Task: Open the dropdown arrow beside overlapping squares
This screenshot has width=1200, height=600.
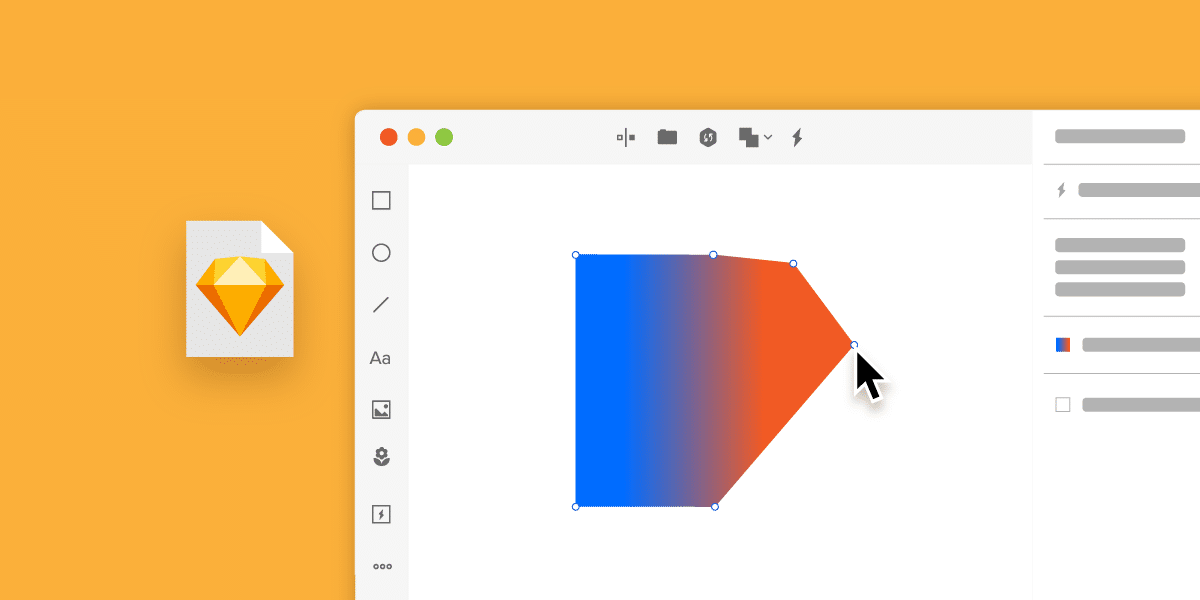Action: [768, 137]
